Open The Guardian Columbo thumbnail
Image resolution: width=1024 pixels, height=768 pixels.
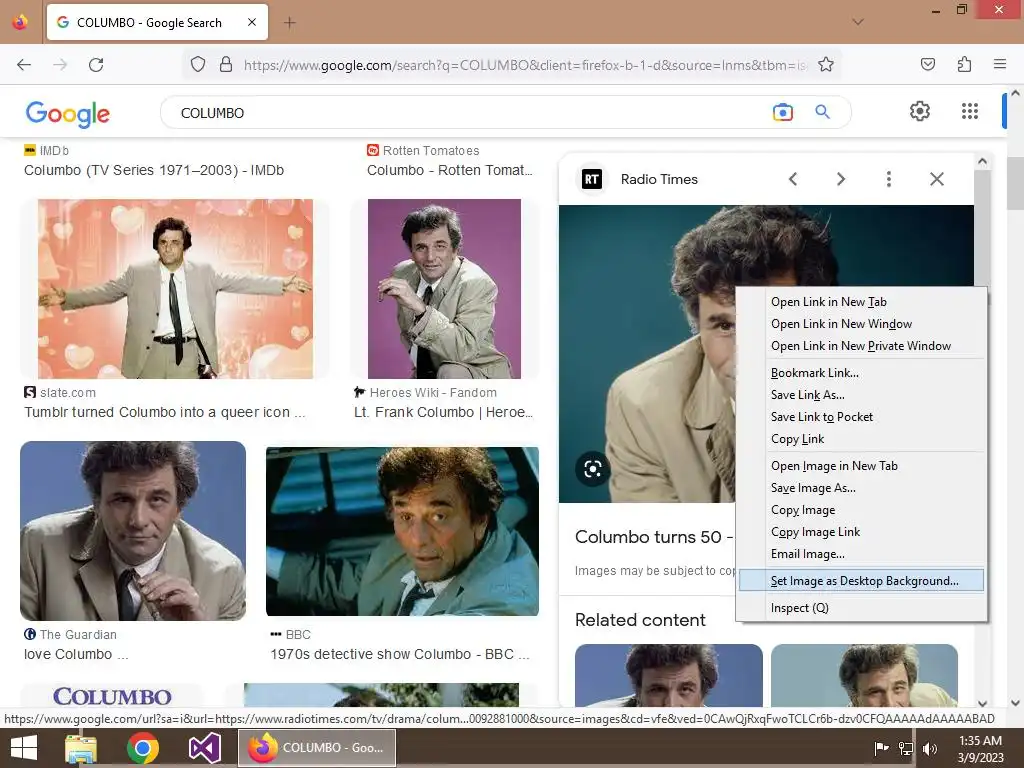[133, 531]
